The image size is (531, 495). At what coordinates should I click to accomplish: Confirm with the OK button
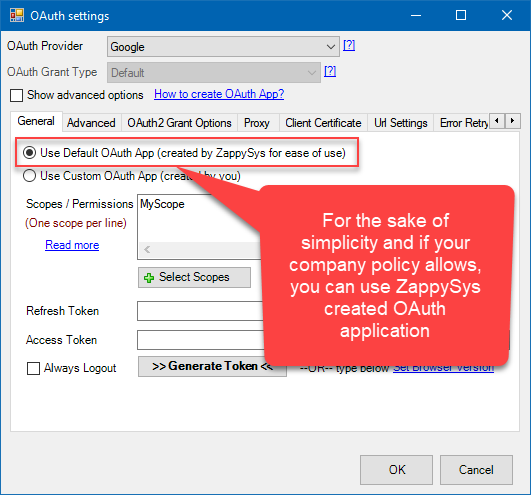(396, 470)
